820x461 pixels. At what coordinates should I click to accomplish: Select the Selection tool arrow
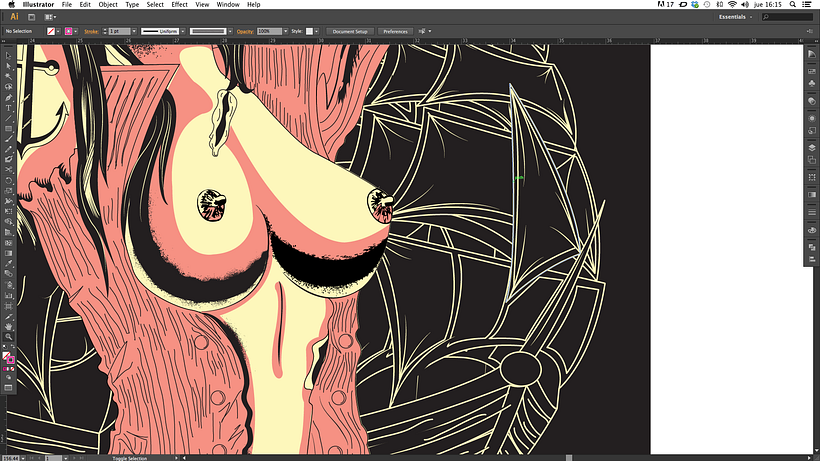coord(8,55)
